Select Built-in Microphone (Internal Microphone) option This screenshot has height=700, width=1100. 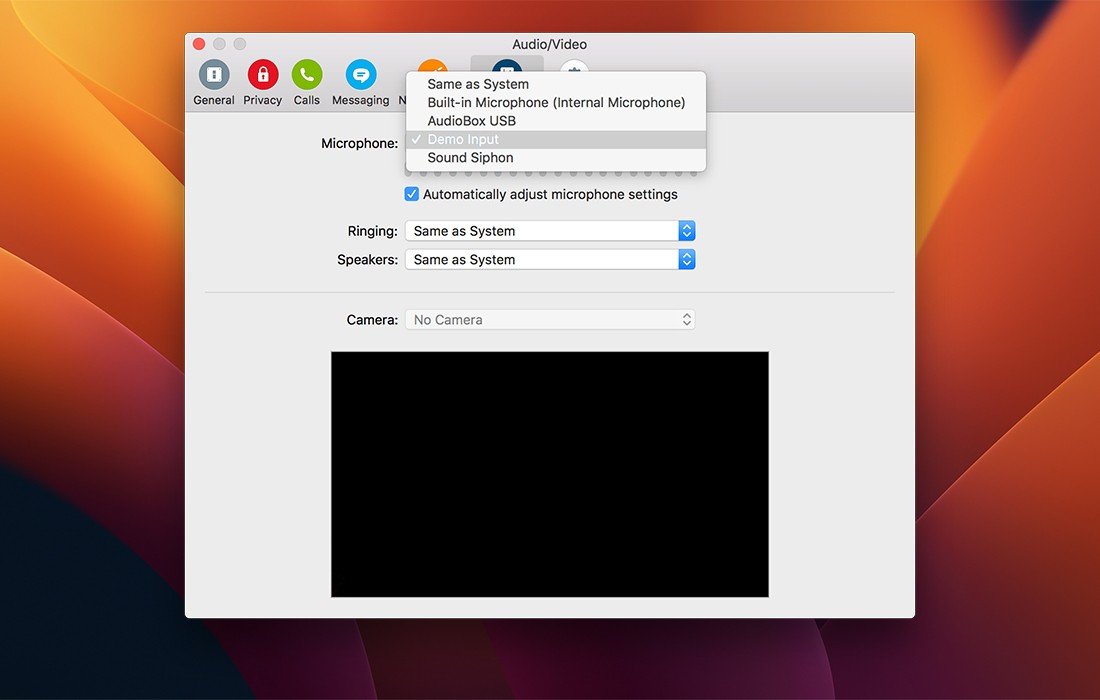click(x=556, y=102)
